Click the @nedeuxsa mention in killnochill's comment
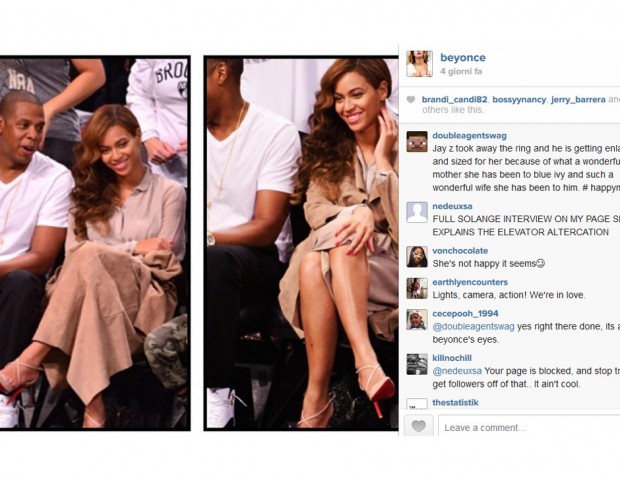620x481 pixels. pos(457,371)
